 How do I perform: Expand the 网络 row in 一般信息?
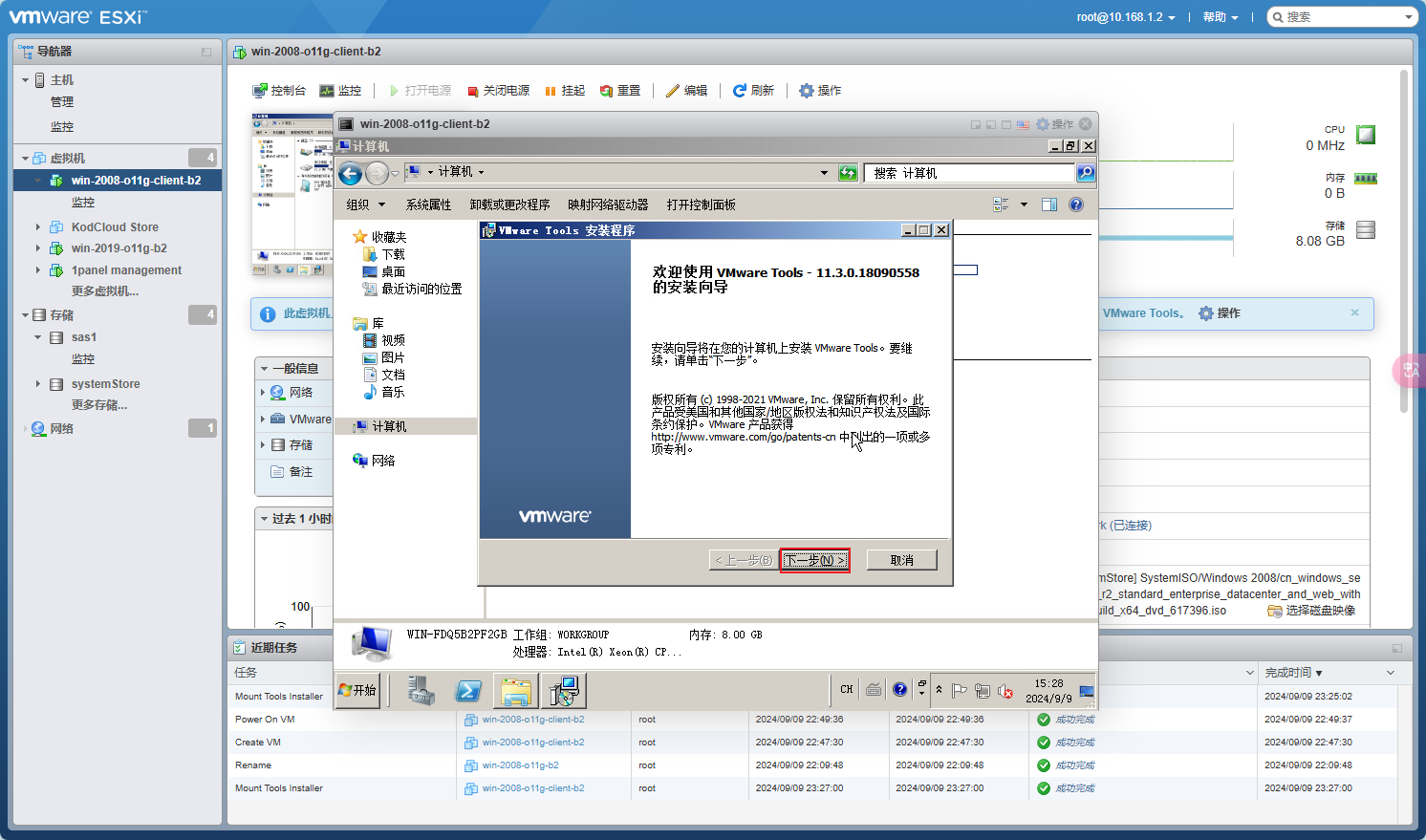[263, 393]
